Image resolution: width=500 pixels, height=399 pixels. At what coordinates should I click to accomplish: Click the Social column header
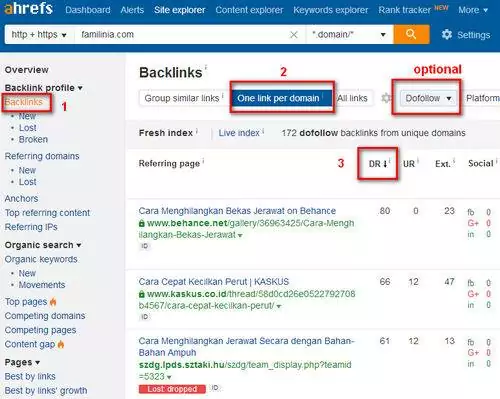point(480,163)
